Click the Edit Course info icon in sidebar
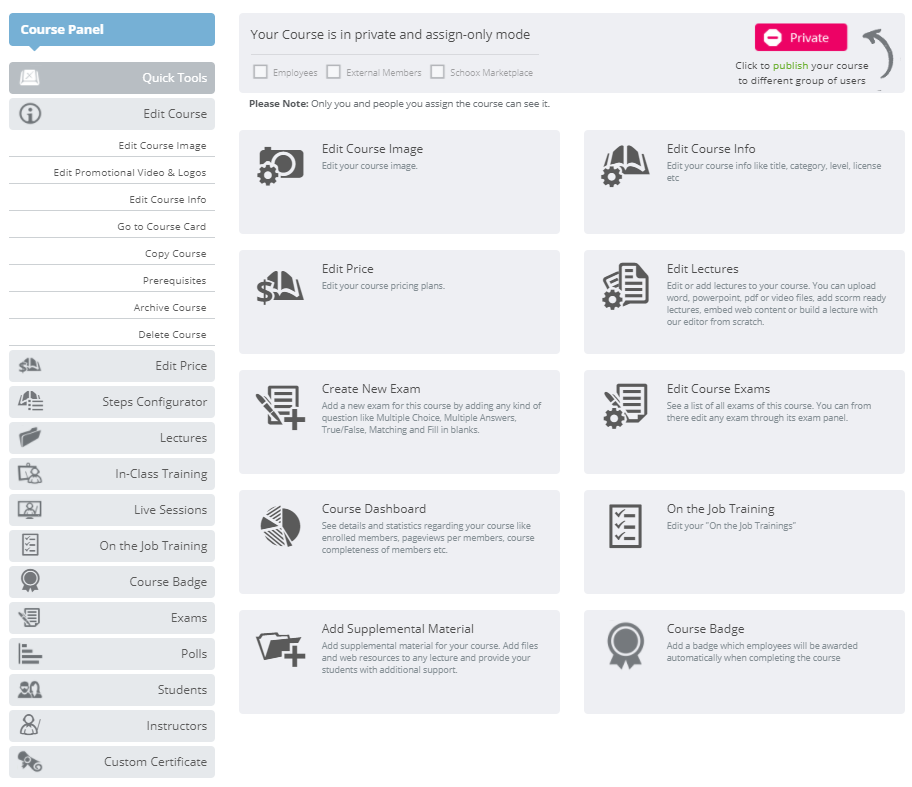 click(x=30, y=113)
